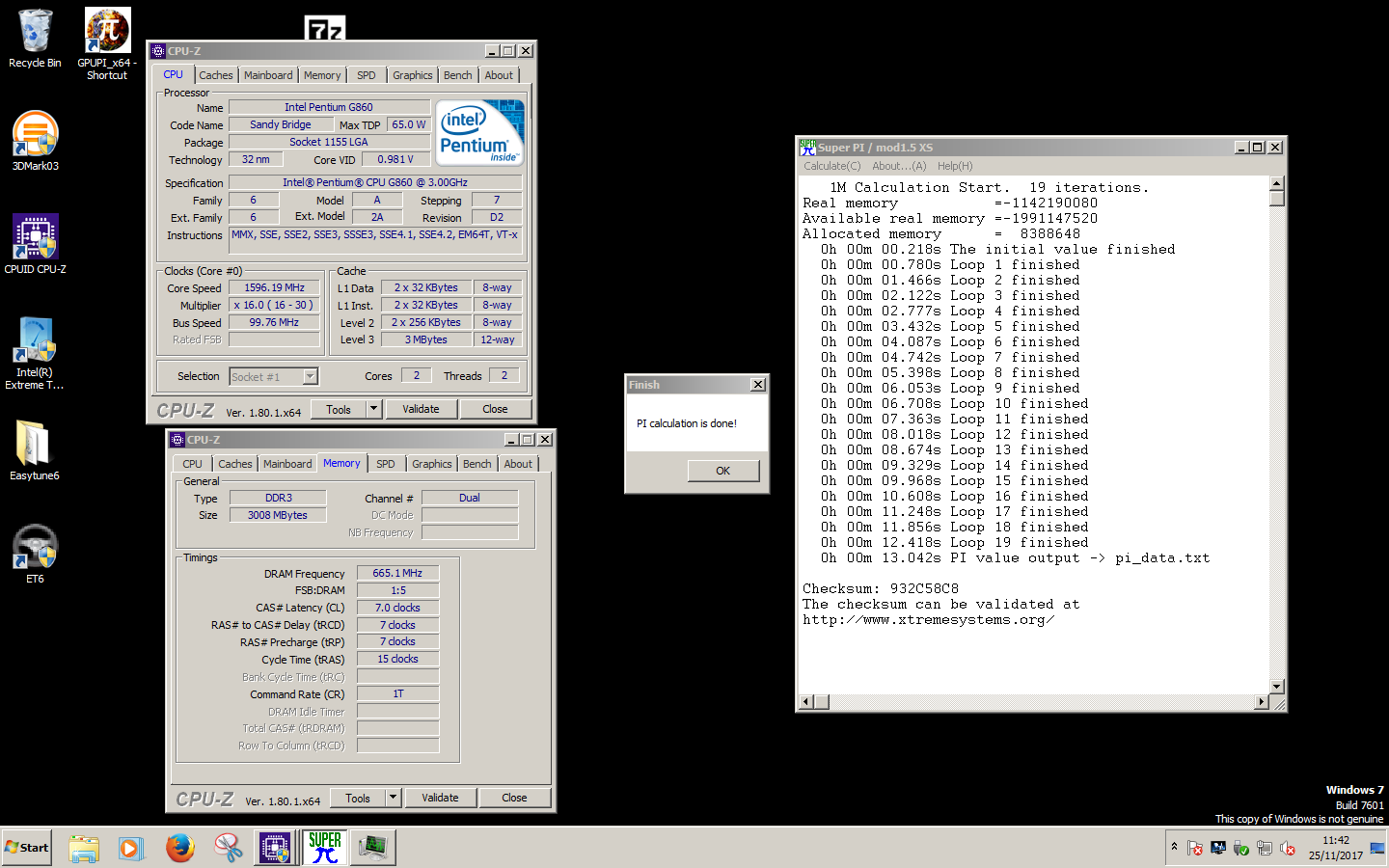
Task: Launch GPUPI_x64 shortcut on desktop
Action: pyautogui.click(x=107, y=44)
